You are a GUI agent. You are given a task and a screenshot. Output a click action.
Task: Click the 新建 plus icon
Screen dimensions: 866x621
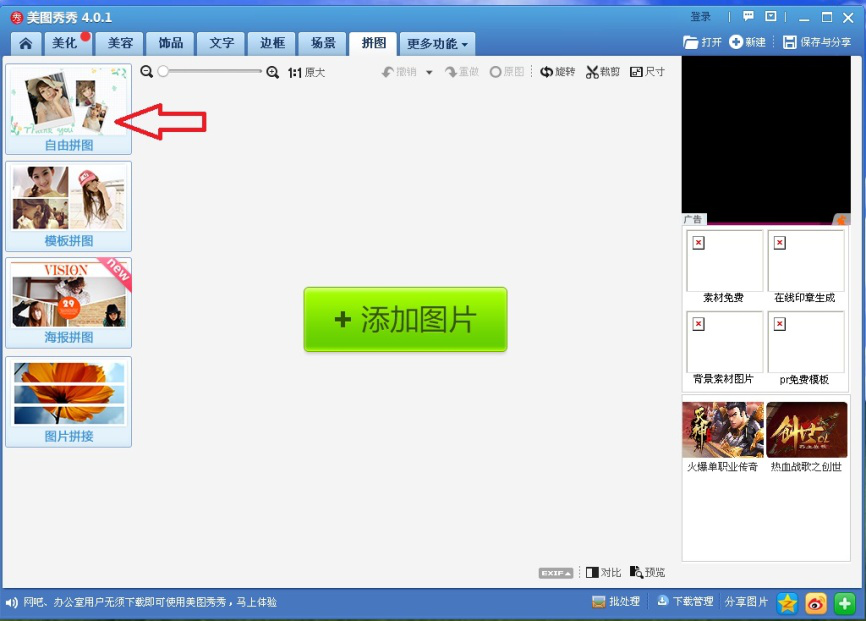(736, 42)
